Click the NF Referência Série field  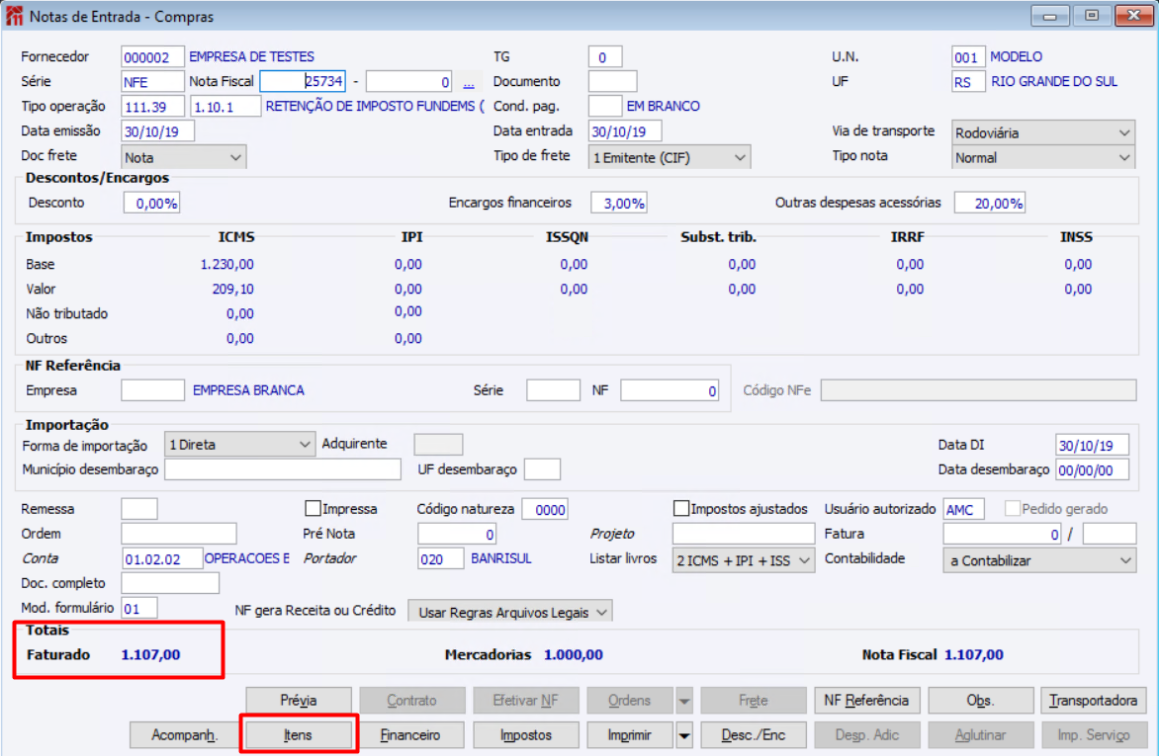(553, 390)
